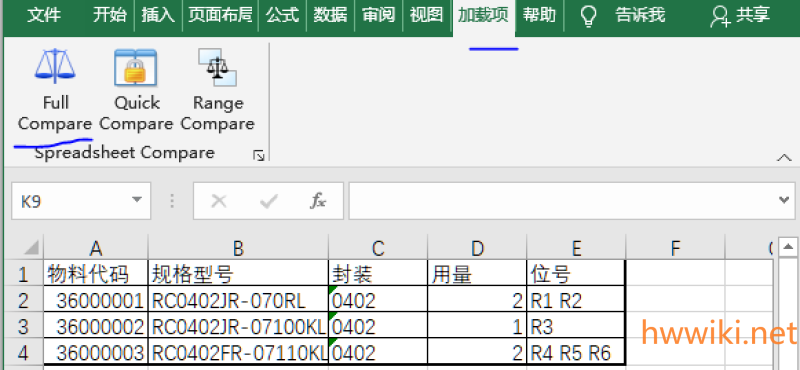The width and height of the screenshot is (800, 370).
Task: Select the 0402 cell in row 2
Action: tap(378, 300)
